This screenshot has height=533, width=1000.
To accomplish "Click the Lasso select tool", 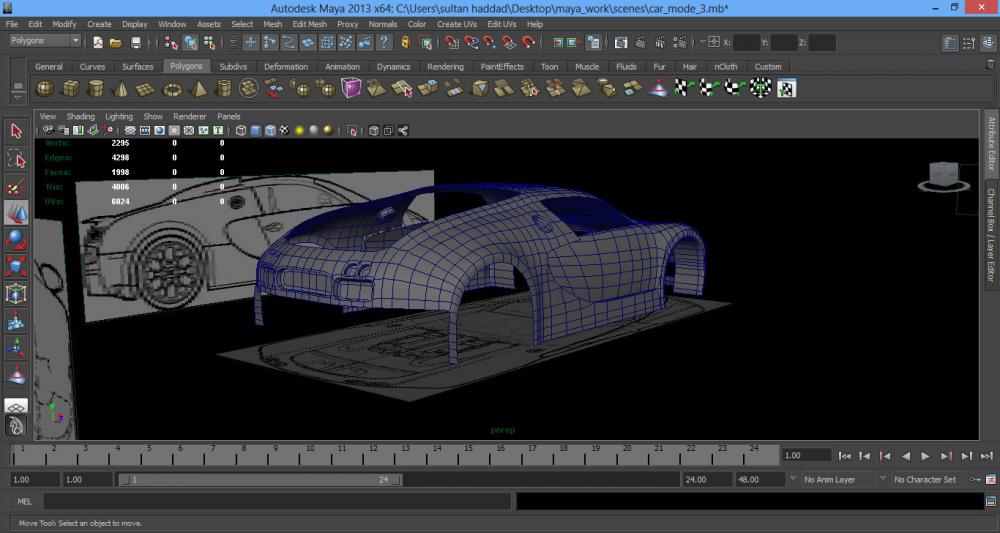I will click(16, 158).
